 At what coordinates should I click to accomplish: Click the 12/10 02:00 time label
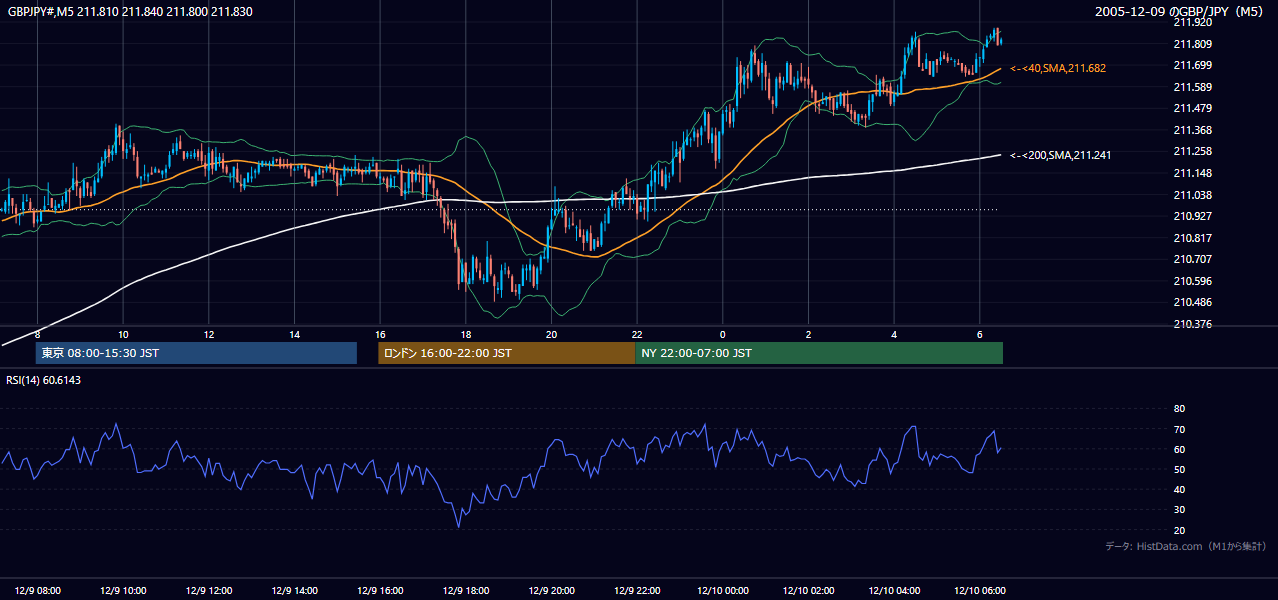point(808,590)
